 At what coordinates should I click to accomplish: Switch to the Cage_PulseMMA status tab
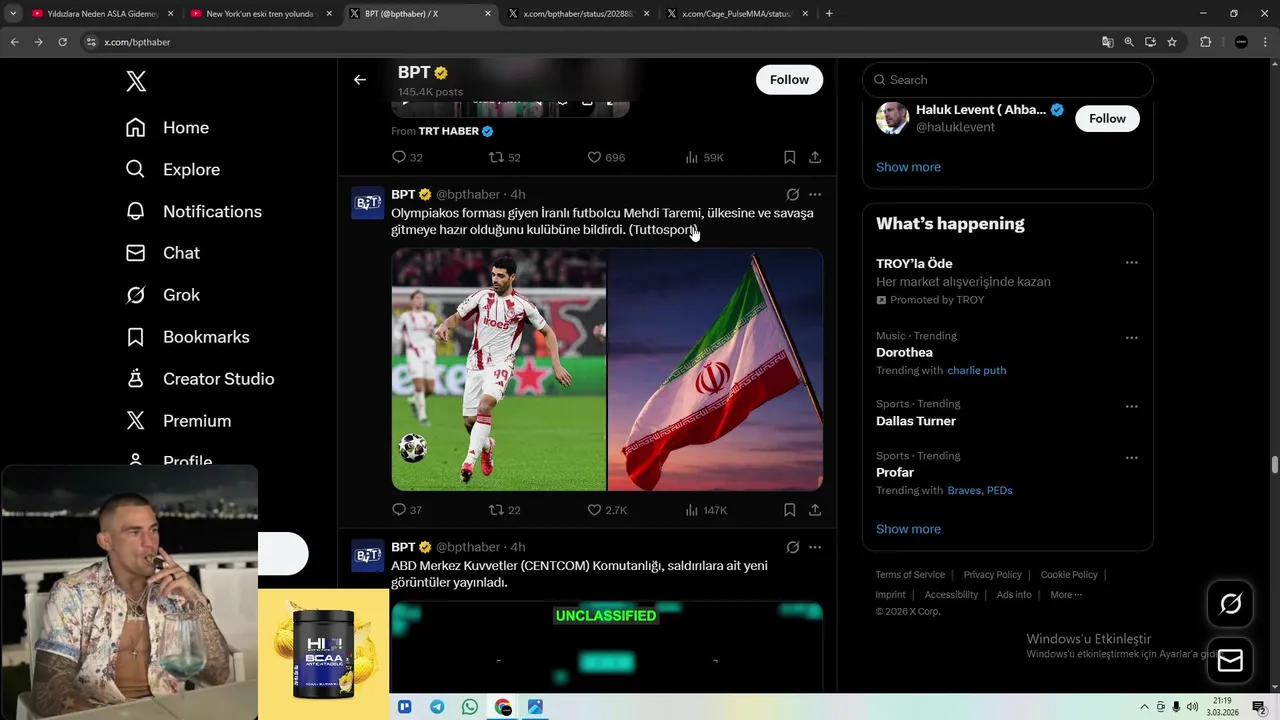pos(738,14)
